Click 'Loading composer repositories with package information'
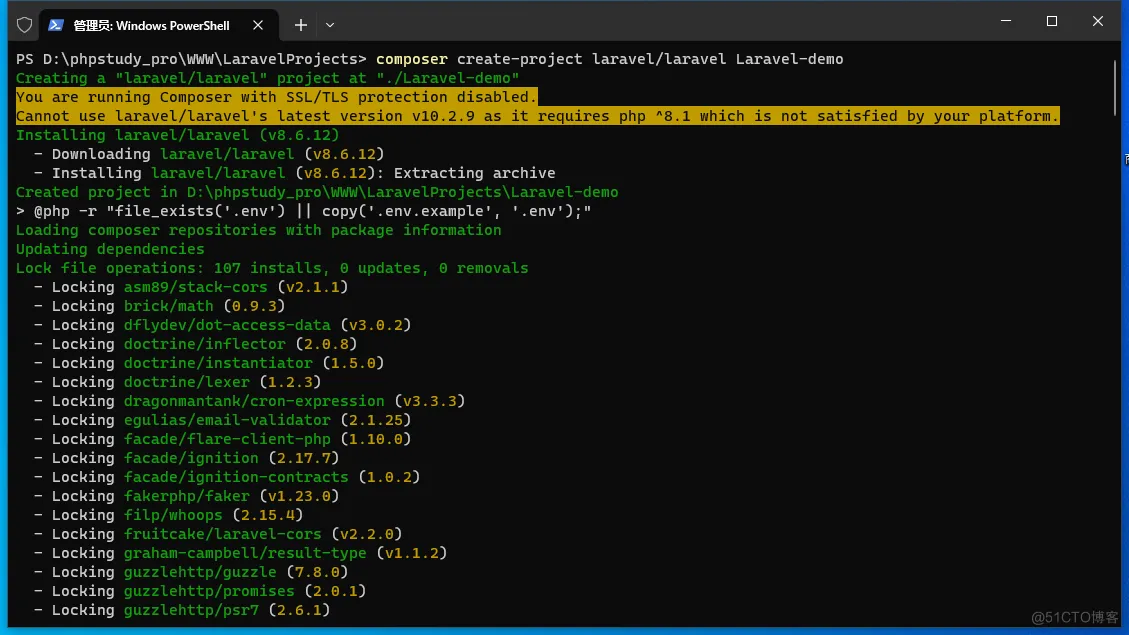This screenshot has height=635, width=1129. tap(258, 230)
